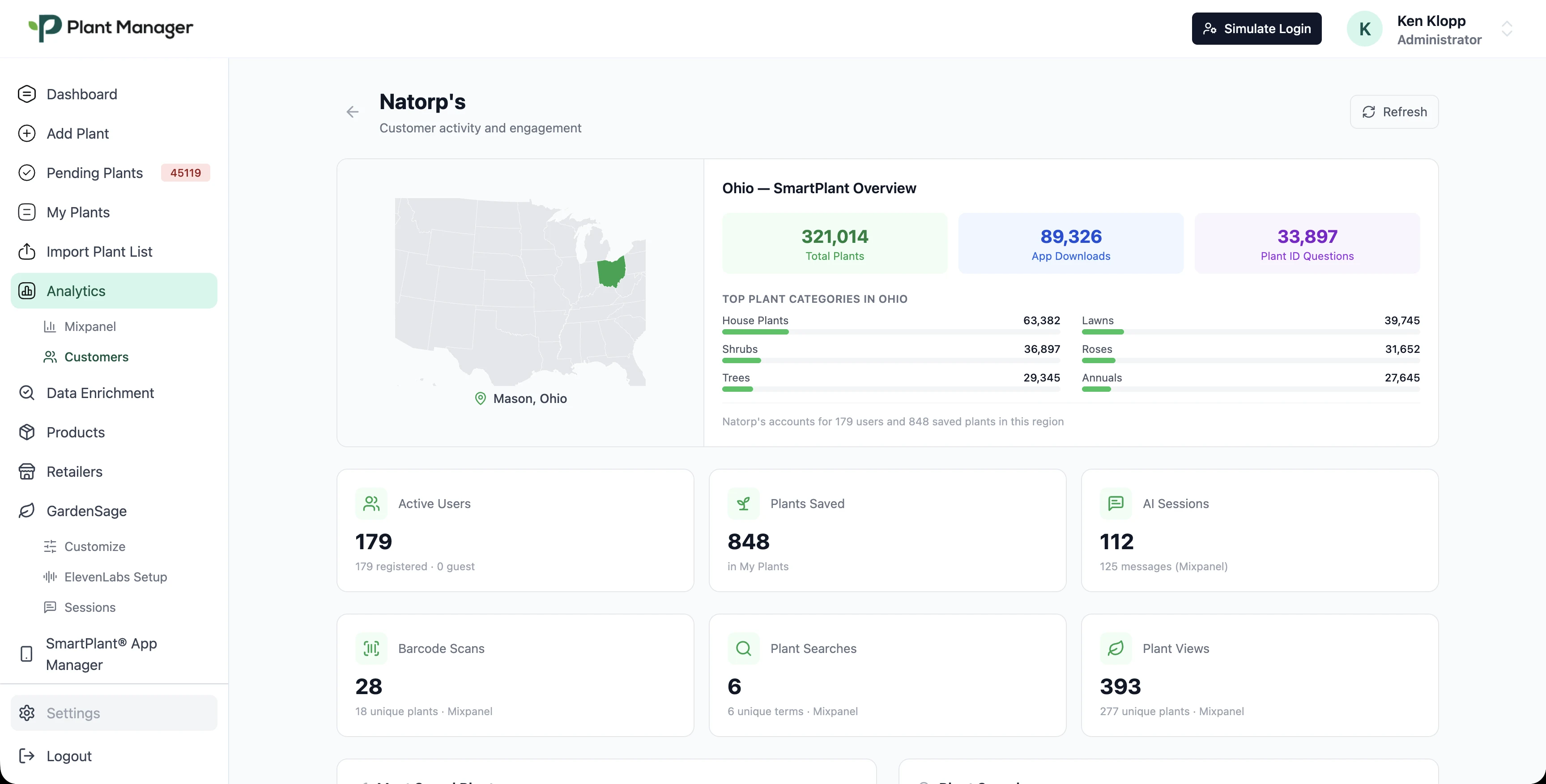This screenshot has width=1546, height=784.
Task: Click the '63,382' House Plants value
Action: (x=1041, y=320)
